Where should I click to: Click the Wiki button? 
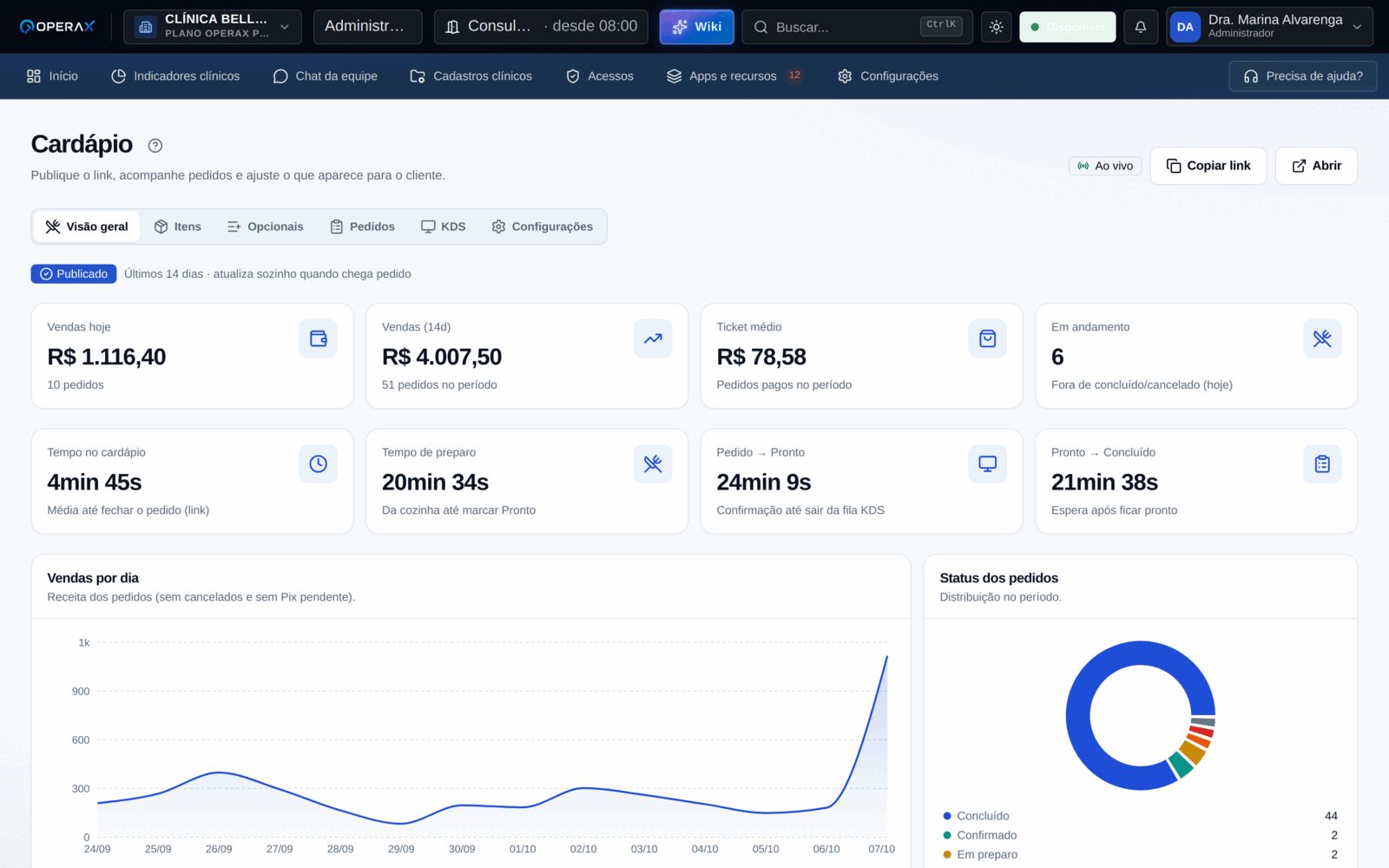(x=696, y=27)
